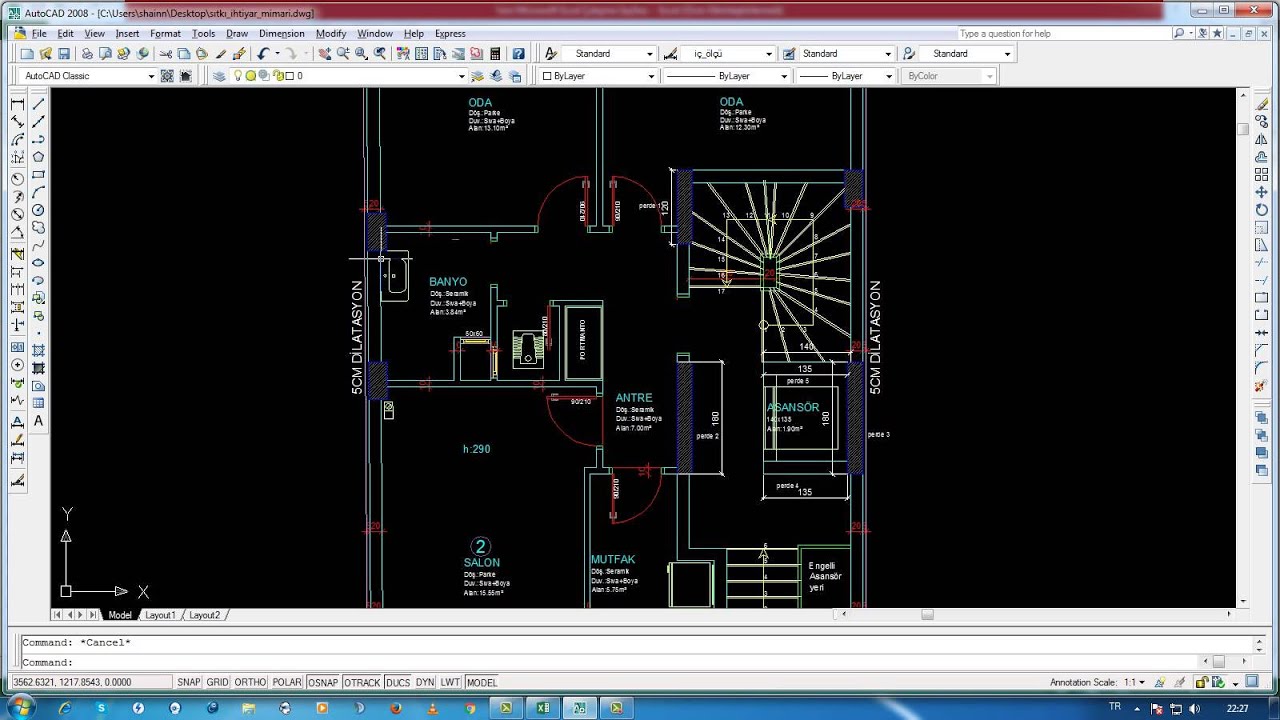Select the Revision Cloud tool
Image resolution: width=1280 pixels, height=720 pixels.
pyautogui.click(x=38, y=228)
